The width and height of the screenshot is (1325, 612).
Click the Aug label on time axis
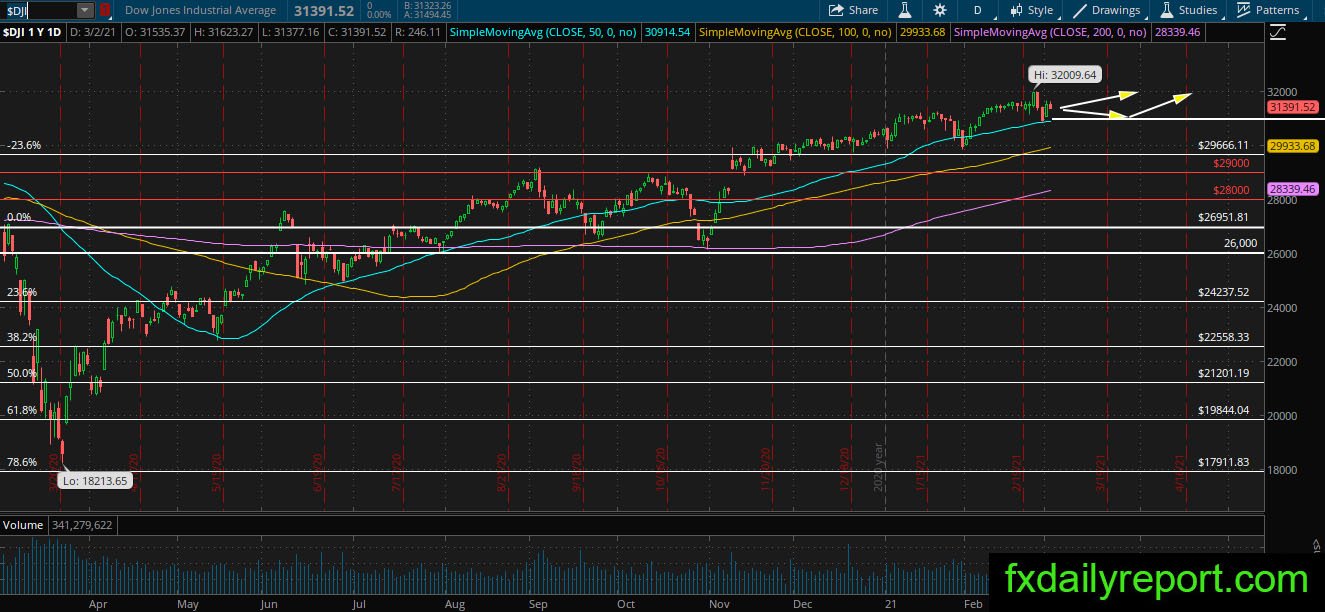[x=455, y=604]
